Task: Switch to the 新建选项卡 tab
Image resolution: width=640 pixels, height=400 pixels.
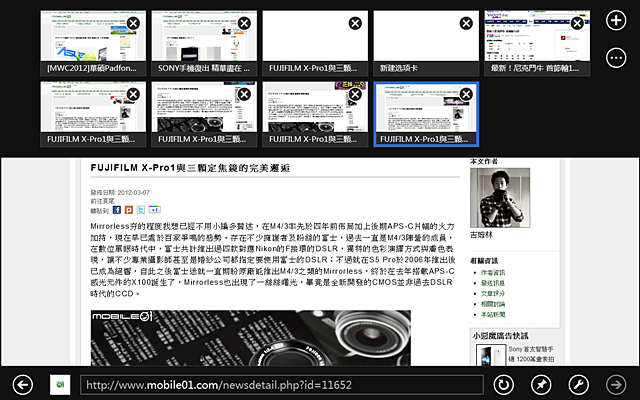Action: point(426,43)
